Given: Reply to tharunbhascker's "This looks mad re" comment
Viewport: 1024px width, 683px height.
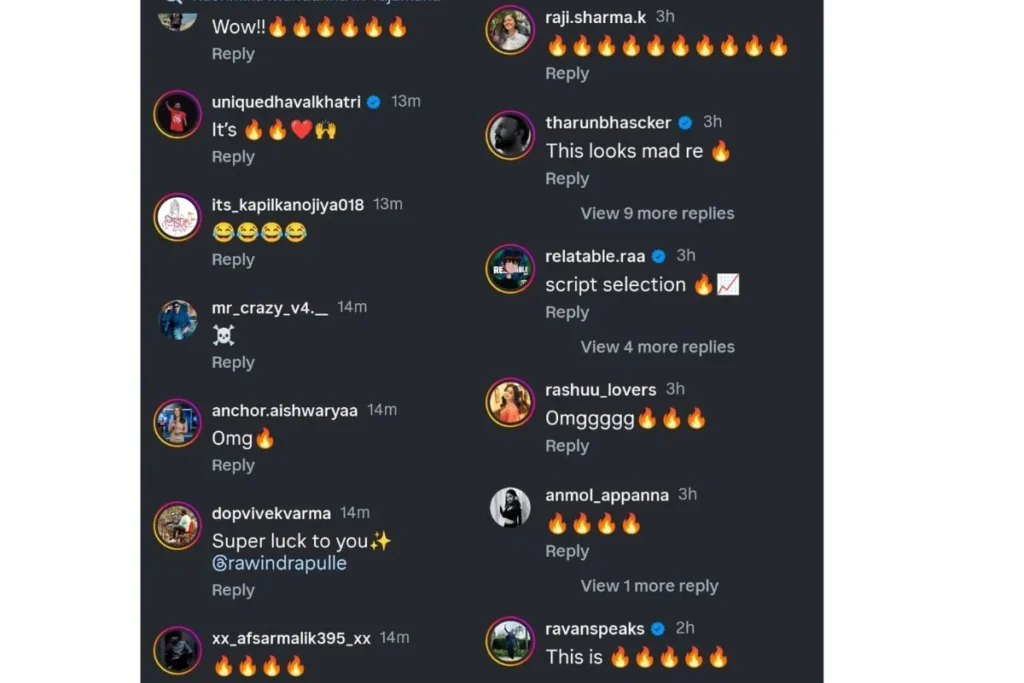Looking at the screenshot, I should coord(567,179).
